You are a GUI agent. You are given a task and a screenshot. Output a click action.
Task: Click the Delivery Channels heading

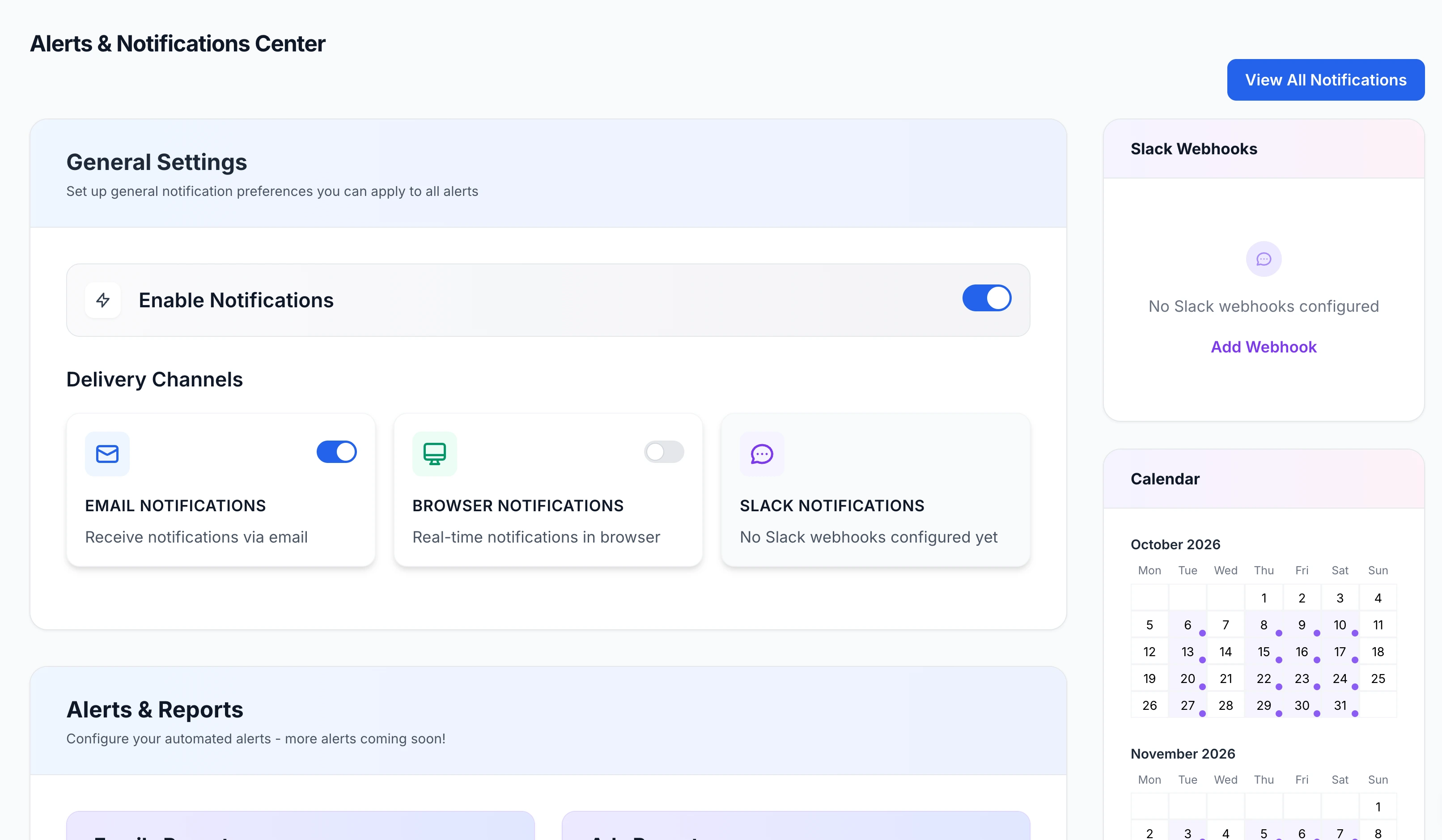154,379
